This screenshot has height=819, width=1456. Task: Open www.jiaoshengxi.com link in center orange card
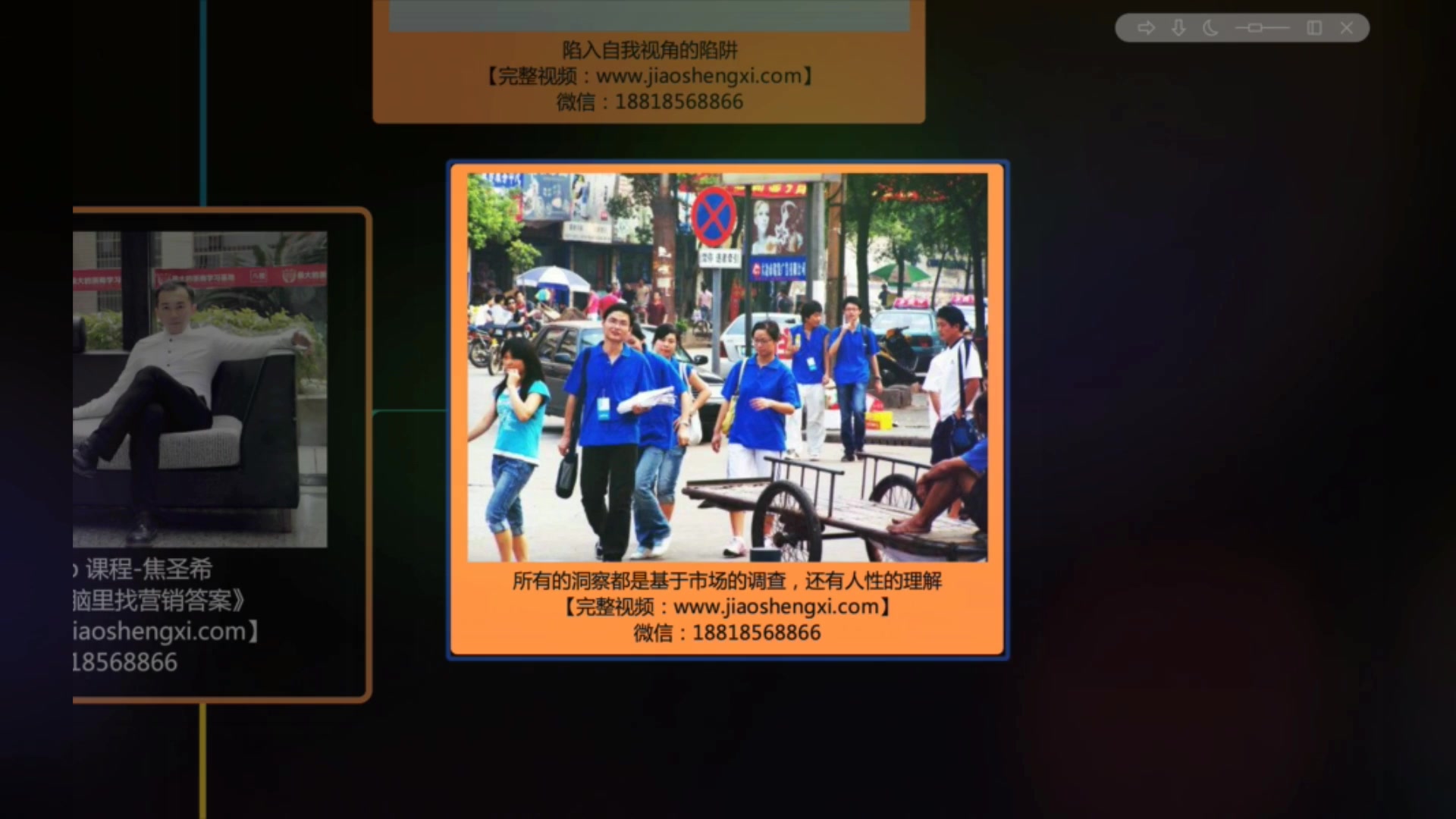[775, 607]
